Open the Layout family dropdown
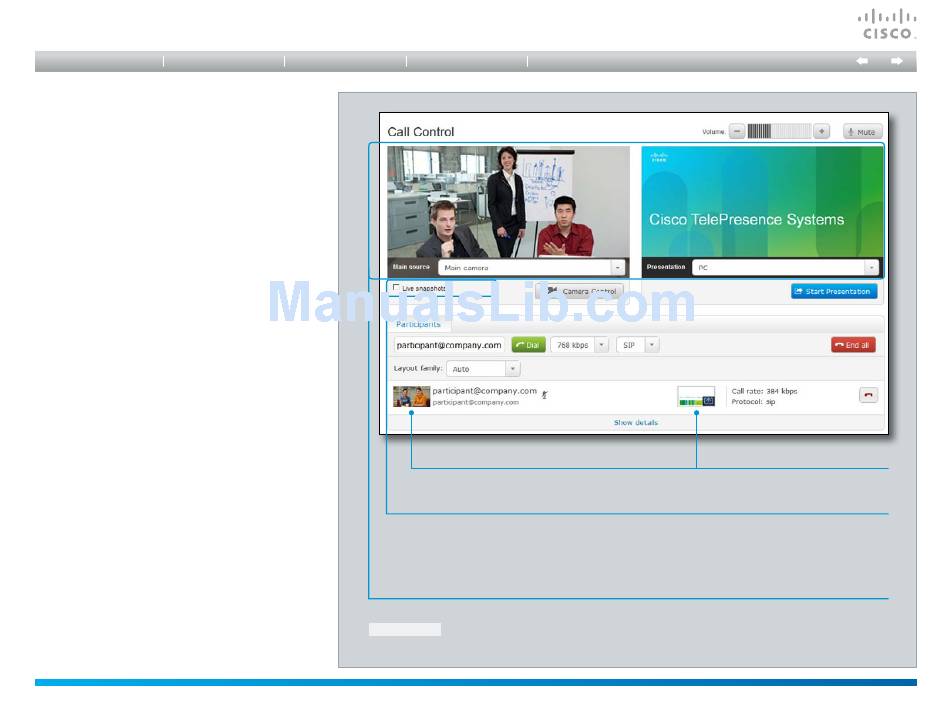The image size is (950, 711). 483,369
